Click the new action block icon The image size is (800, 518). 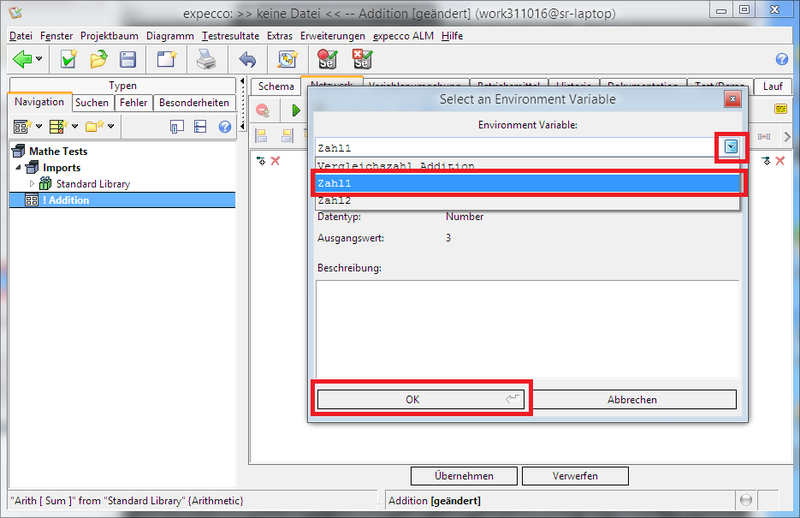21,126
